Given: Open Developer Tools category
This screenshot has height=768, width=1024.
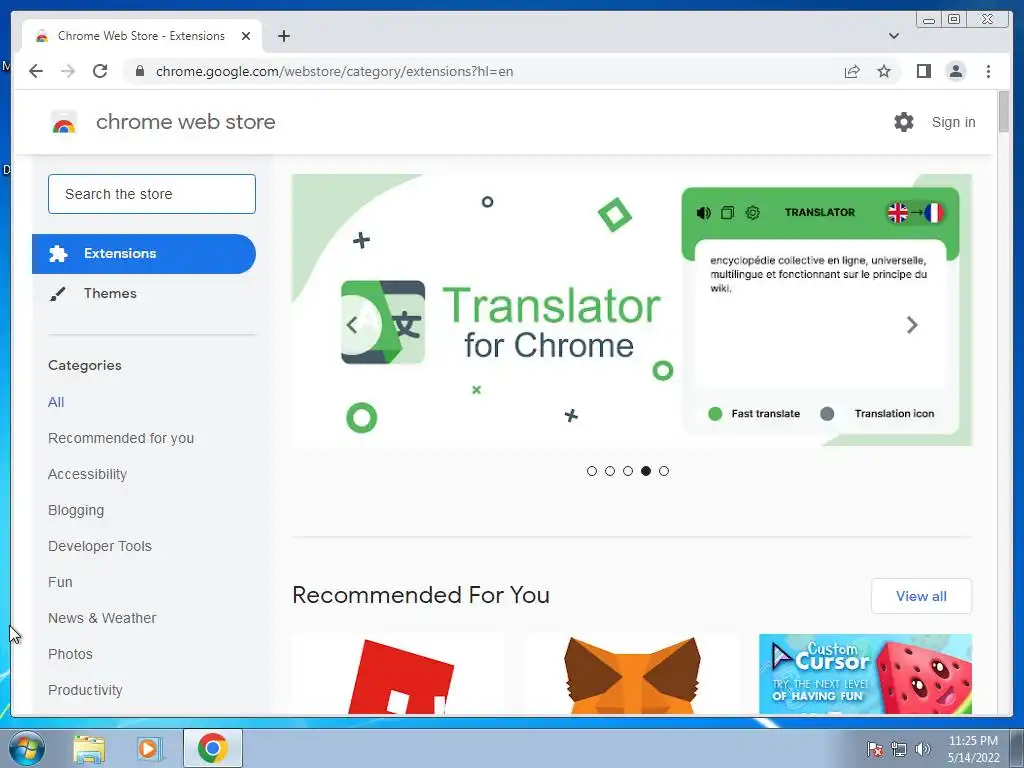Looking at the screenshot, I should point(99,546).
